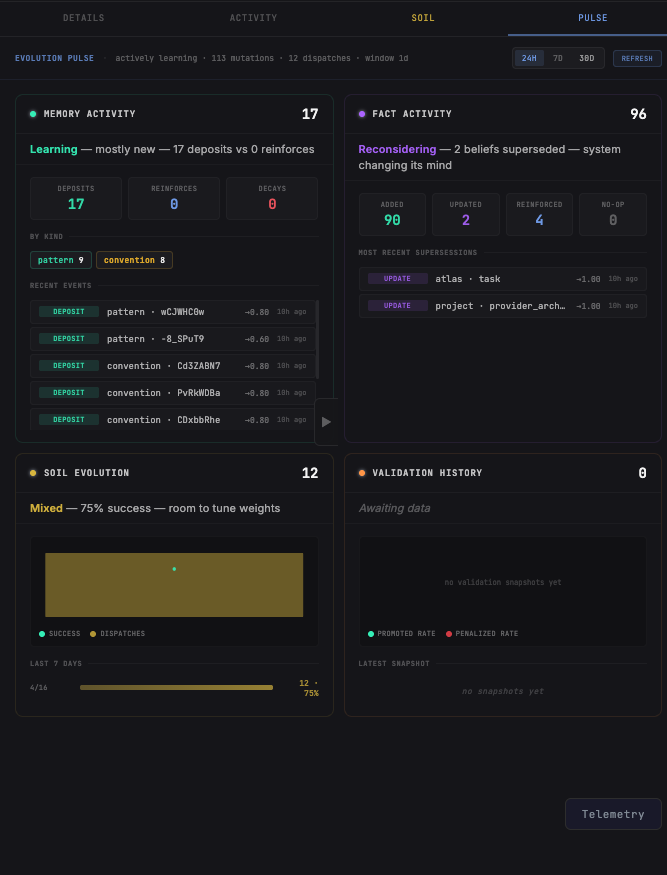This screenshot has width=667, height=875.
Task: Filter by the convention 8 kind chip
Action: (134, 260)
